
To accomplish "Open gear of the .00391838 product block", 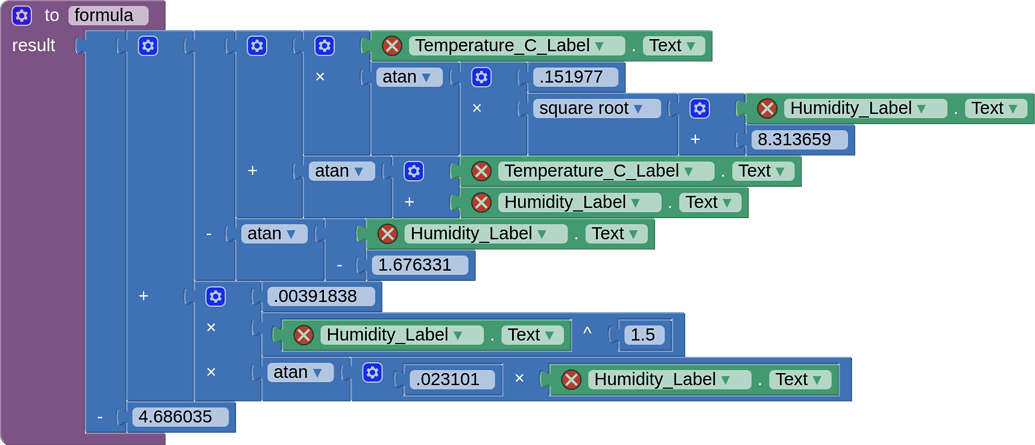I will (x=215, y=296).
